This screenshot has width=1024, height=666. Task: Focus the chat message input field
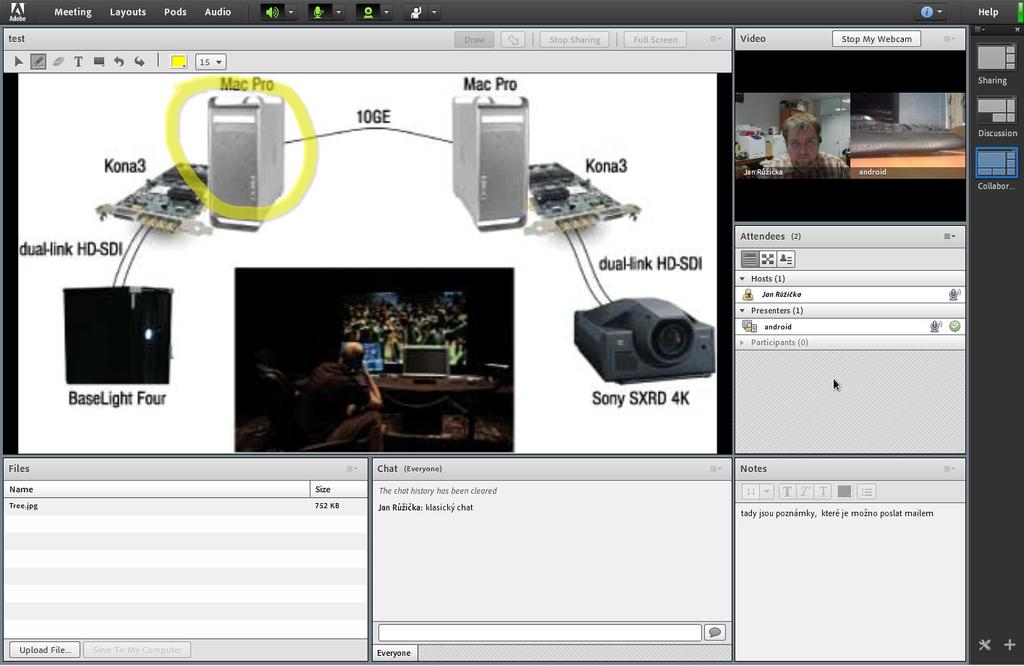coord(539,633)
